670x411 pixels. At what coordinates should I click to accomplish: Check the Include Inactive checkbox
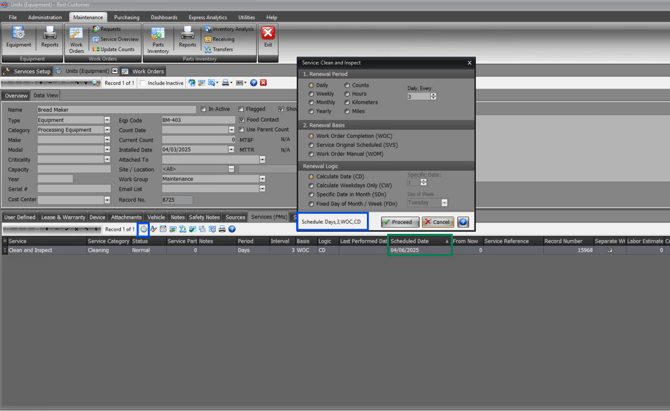tap(143, 83)
